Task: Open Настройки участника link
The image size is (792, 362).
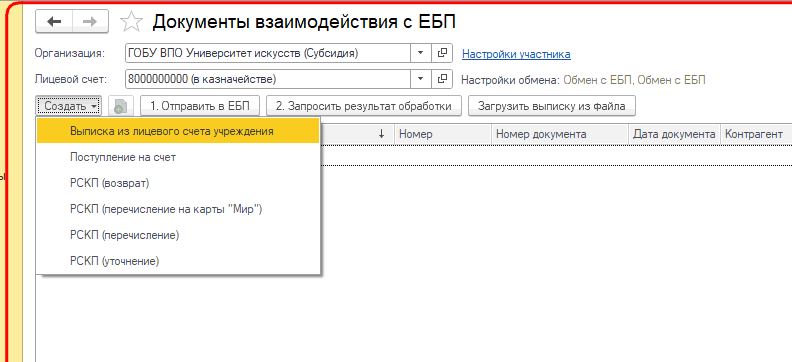Action: 516,54
